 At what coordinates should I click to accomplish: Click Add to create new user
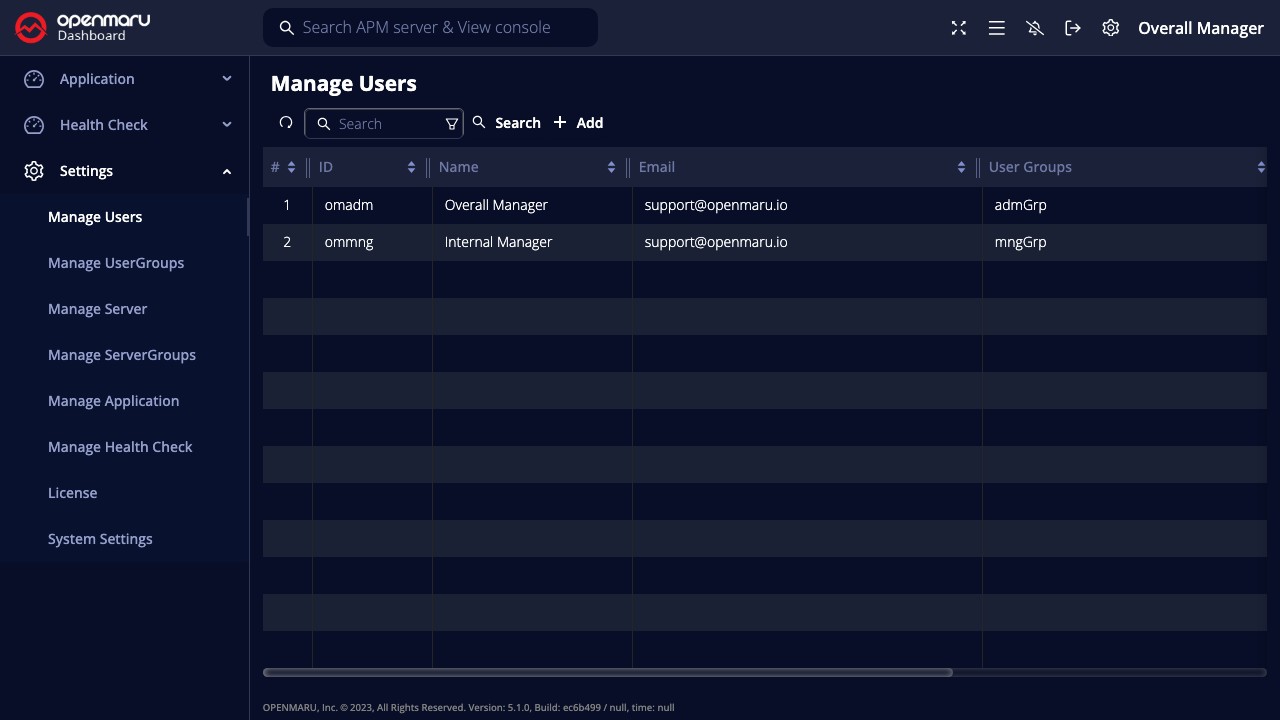pos(579,123)
